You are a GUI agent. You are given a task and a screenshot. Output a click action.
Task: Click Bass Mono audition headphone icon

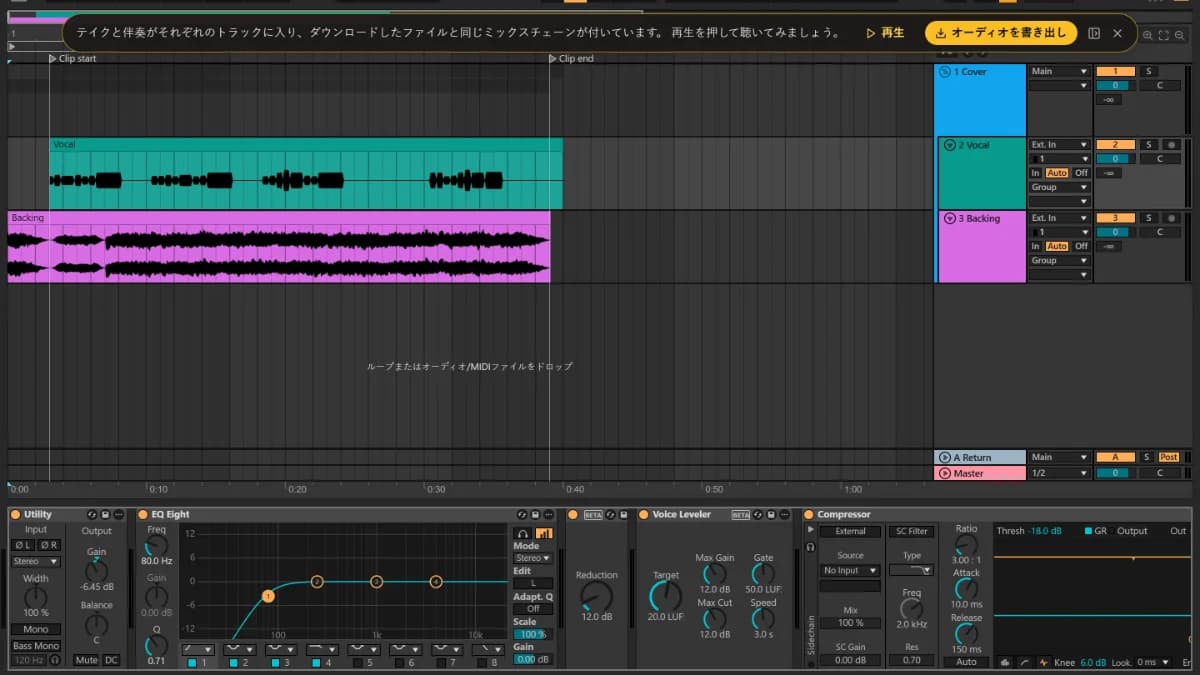[x=55, y=660]
